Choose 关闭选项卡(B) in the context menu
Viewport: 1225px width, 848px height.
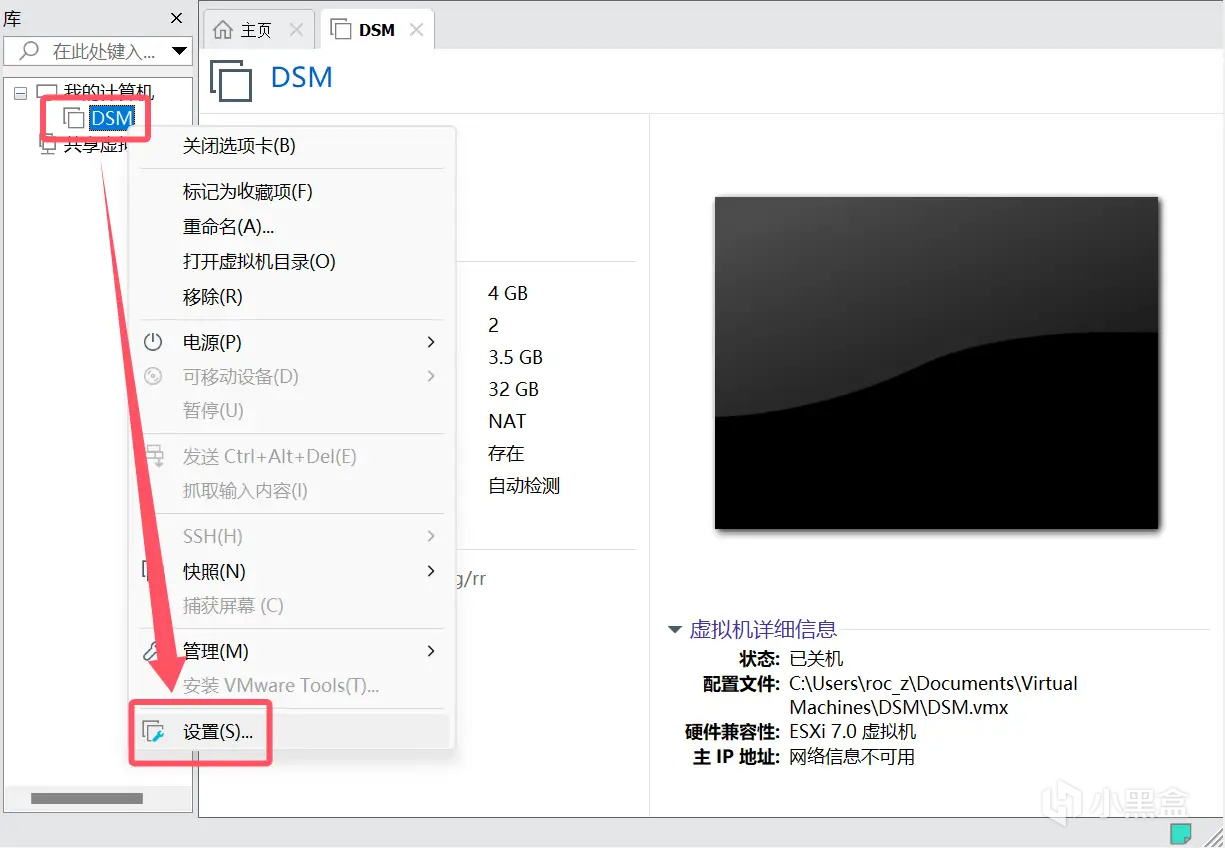click(292, 146)
